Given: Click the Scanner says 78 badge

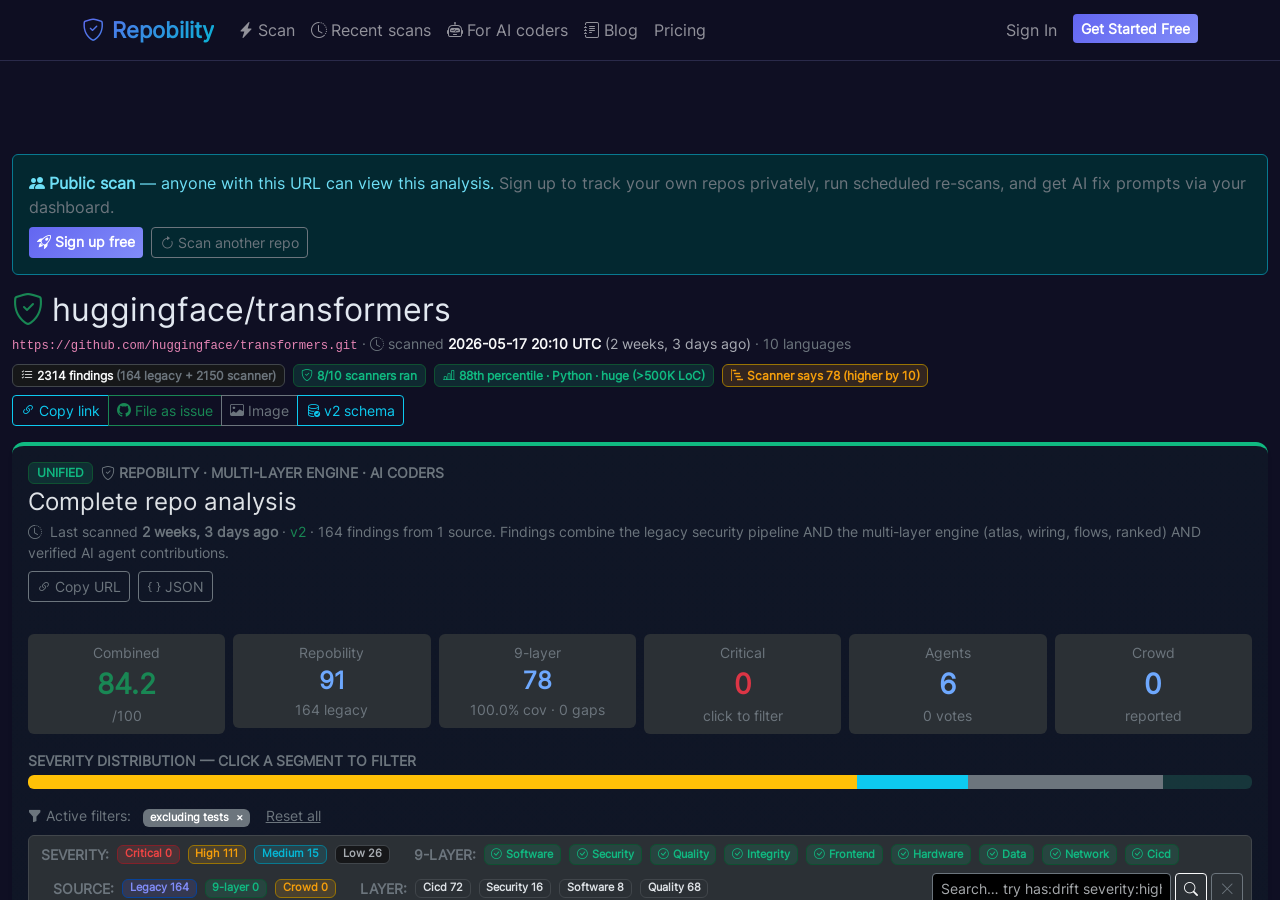Looking at the screenshot, I should click(825, 375).
